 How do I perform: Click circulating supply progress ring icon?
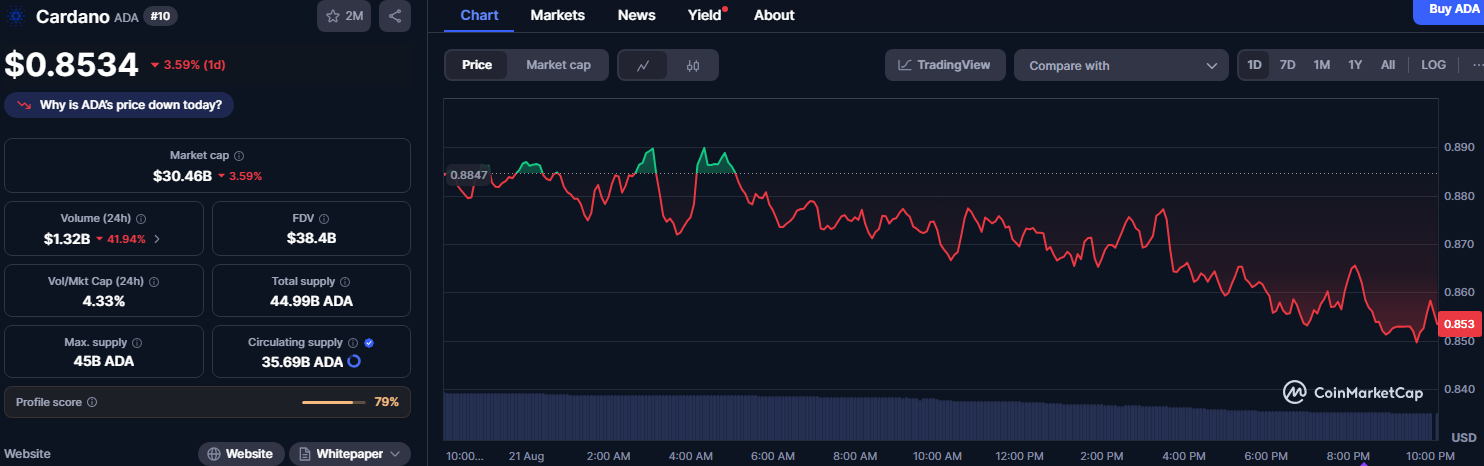tap(354, 361)
